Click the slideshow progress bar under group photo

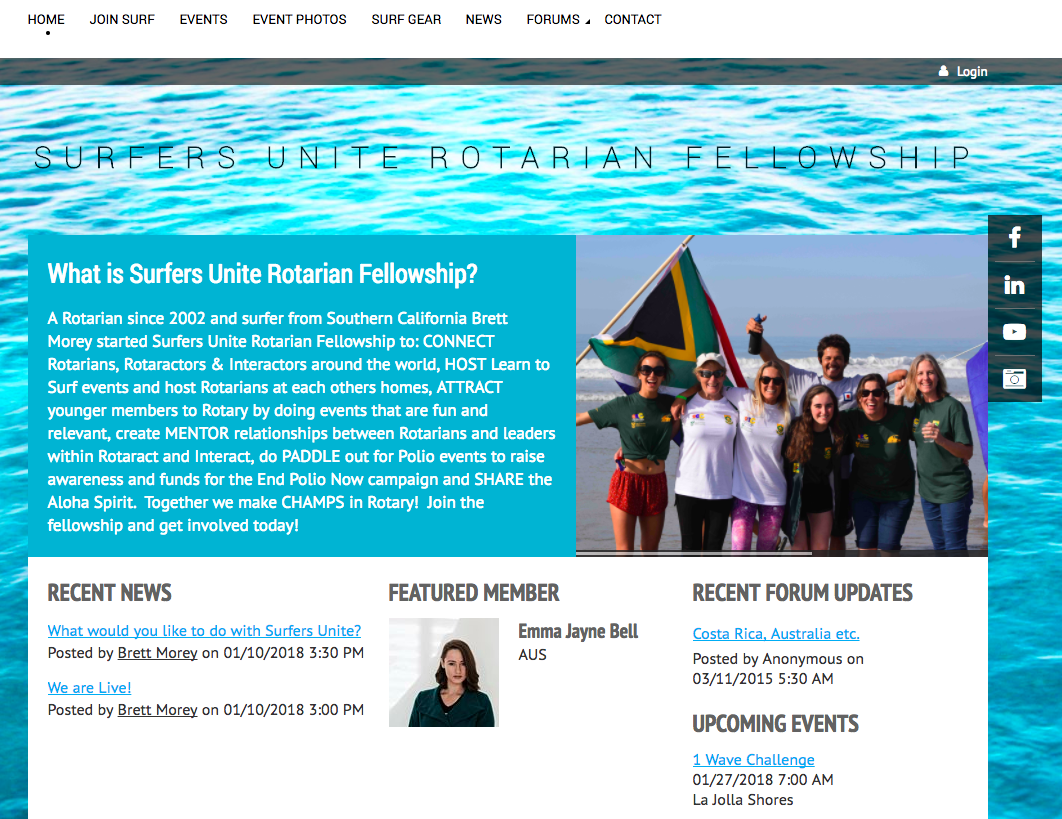pos(782,553)
